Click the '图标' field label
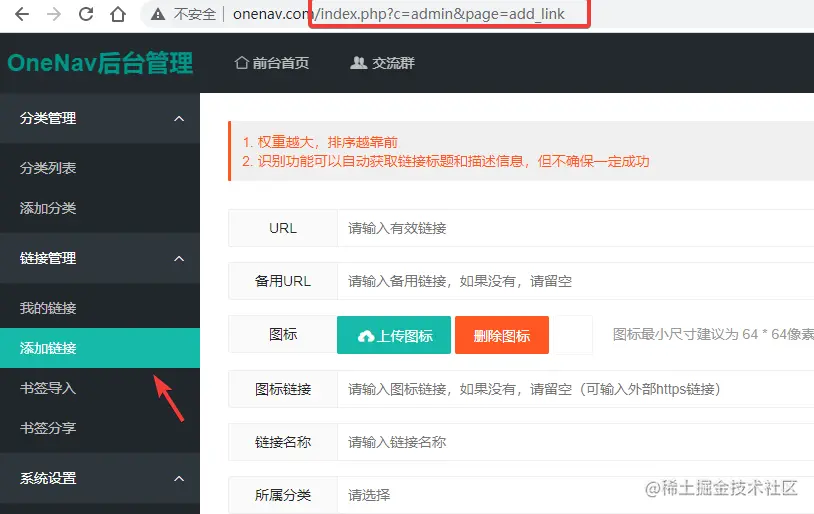 coord(283,334)
